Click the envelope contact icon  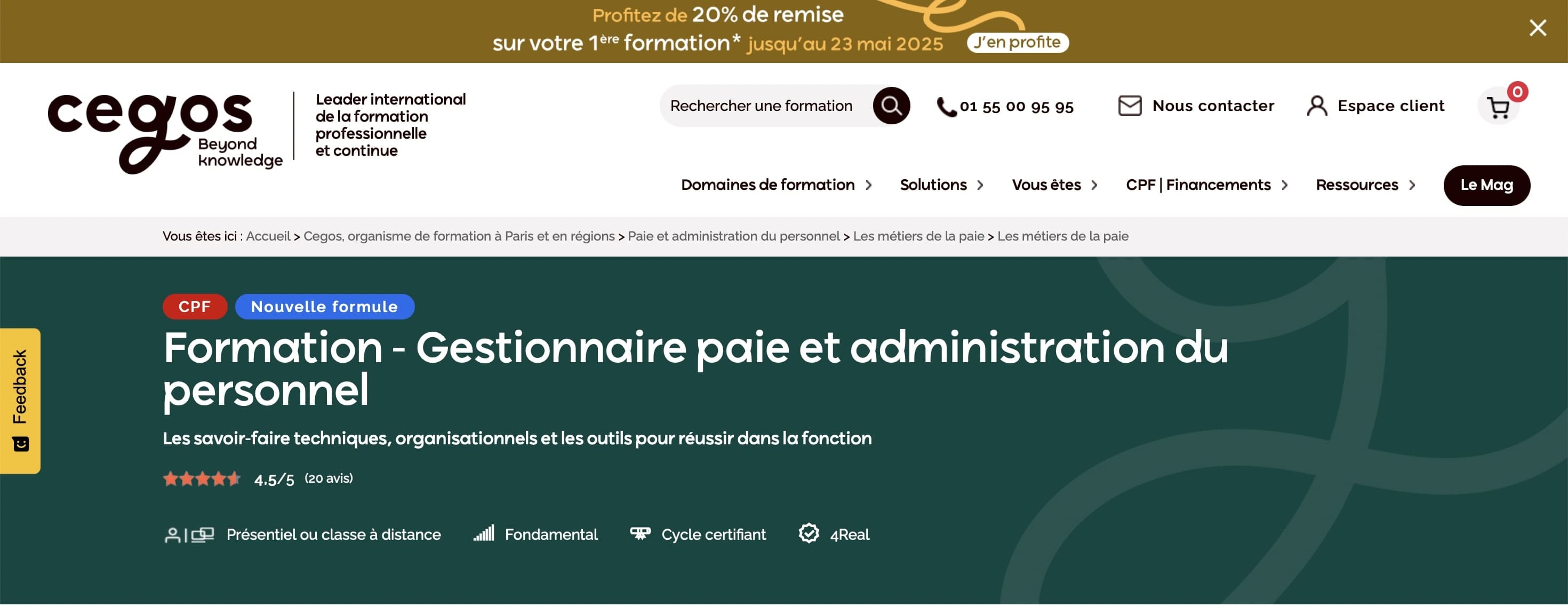coord(1129,106)
